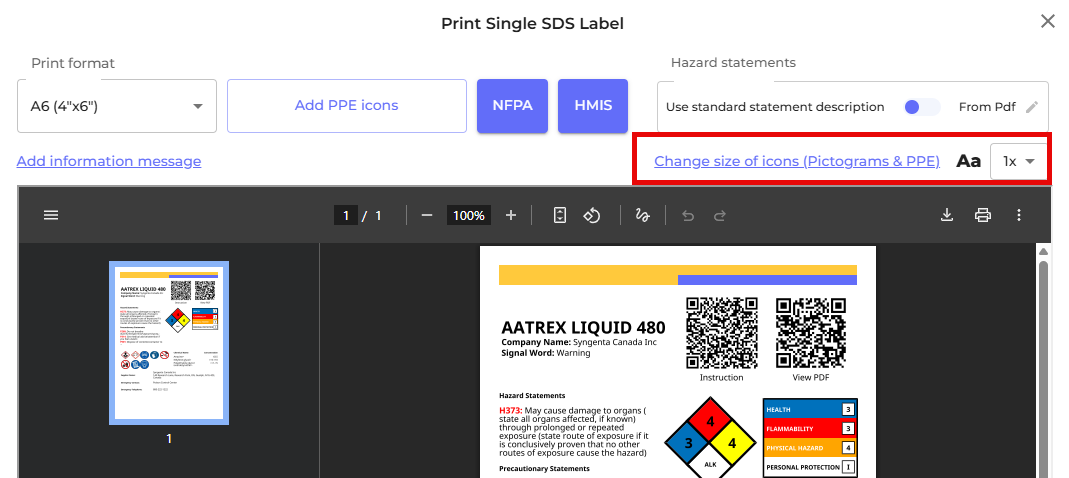Click the H373 hazard code
Screen dimensions: 1069x478
tap(511, 410)
